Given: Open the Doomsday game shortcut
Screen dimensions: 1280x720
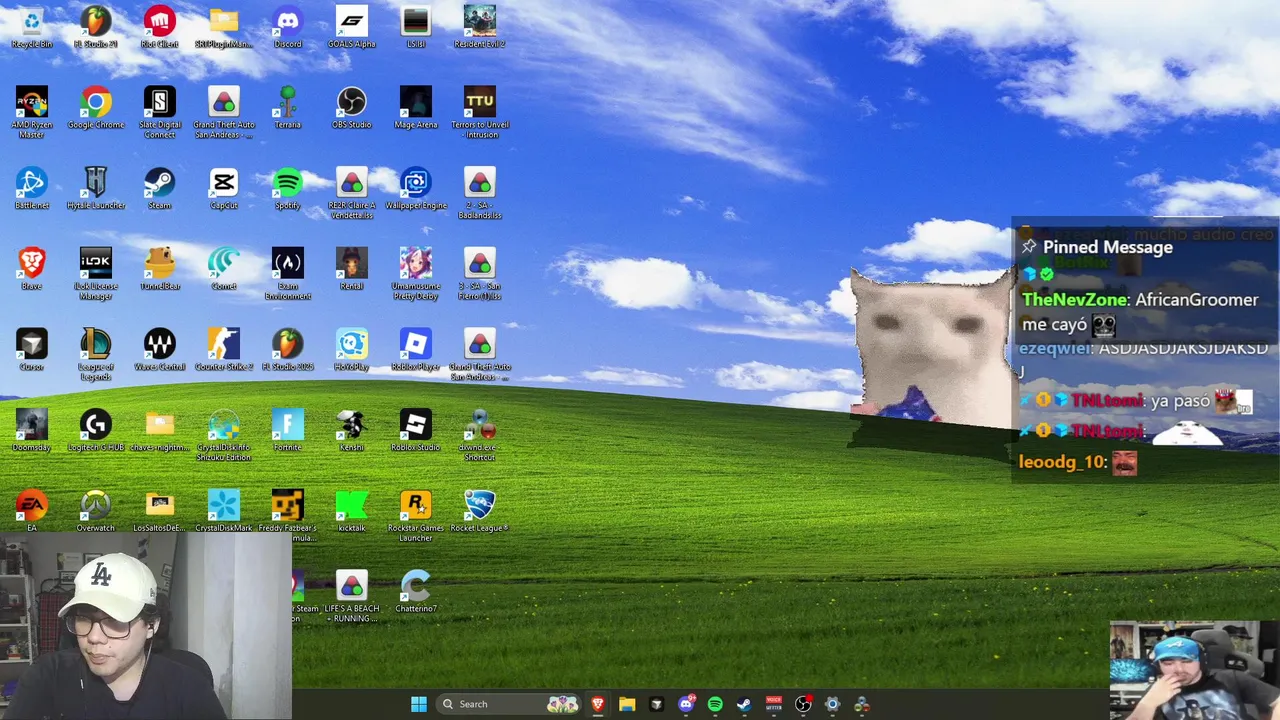Looking at the screenshot, I should [x=32, y=431].
